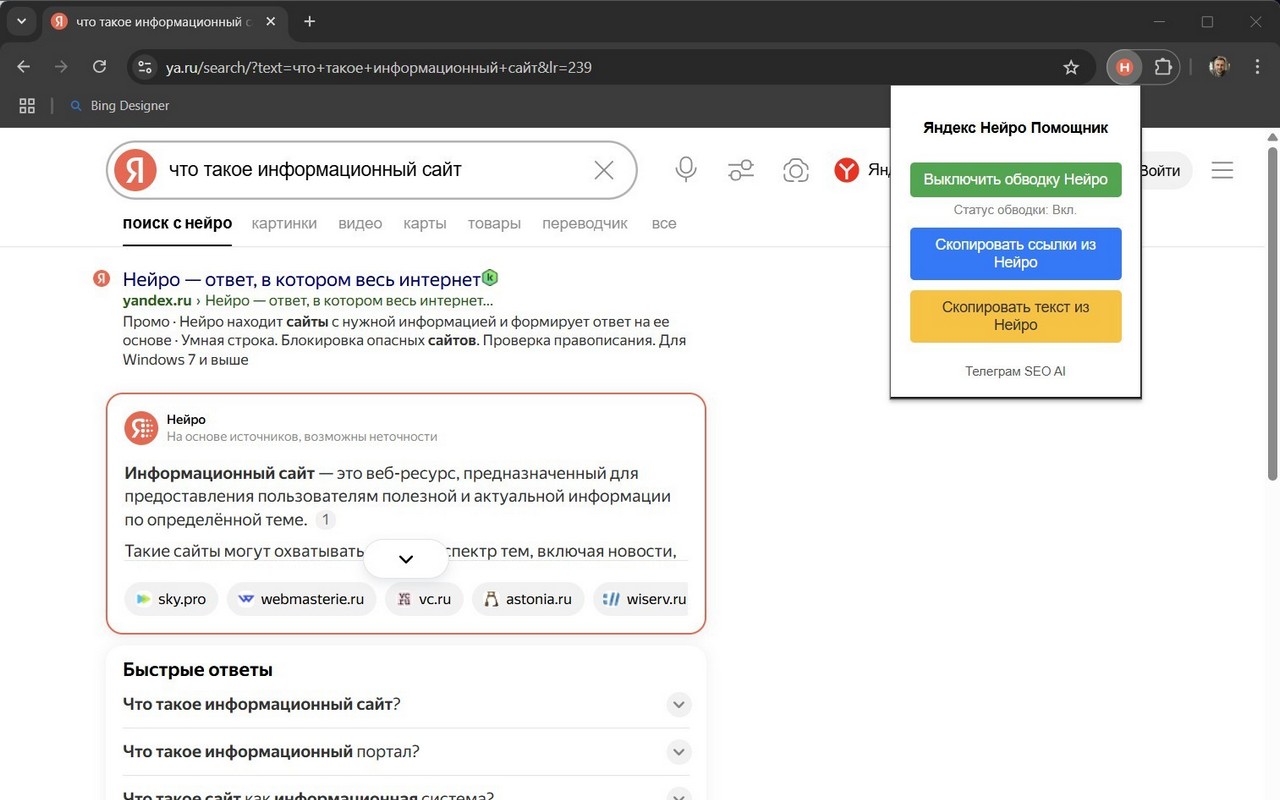This screenshot has height=800, width=1280.
Task: Click the Neuro avatar icon in answer card
Action: click(x=141, y=428)
